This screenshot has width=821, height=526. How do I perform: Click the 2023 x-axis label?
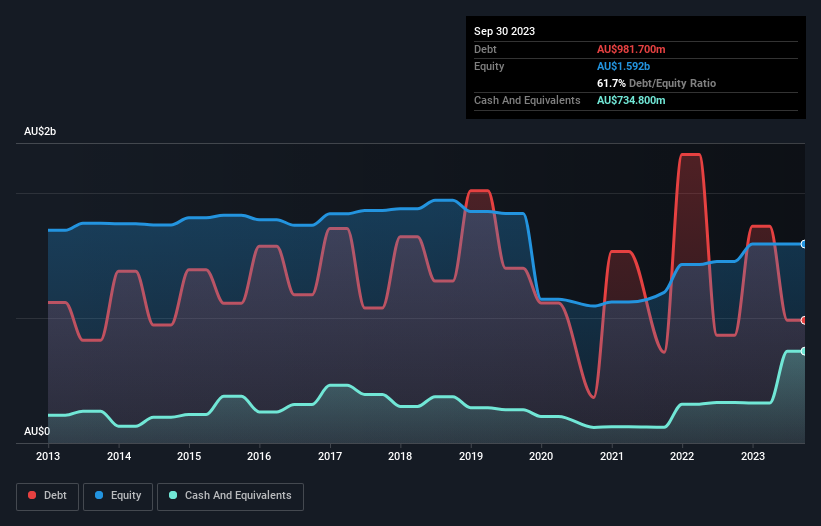(x=753, y=456)
